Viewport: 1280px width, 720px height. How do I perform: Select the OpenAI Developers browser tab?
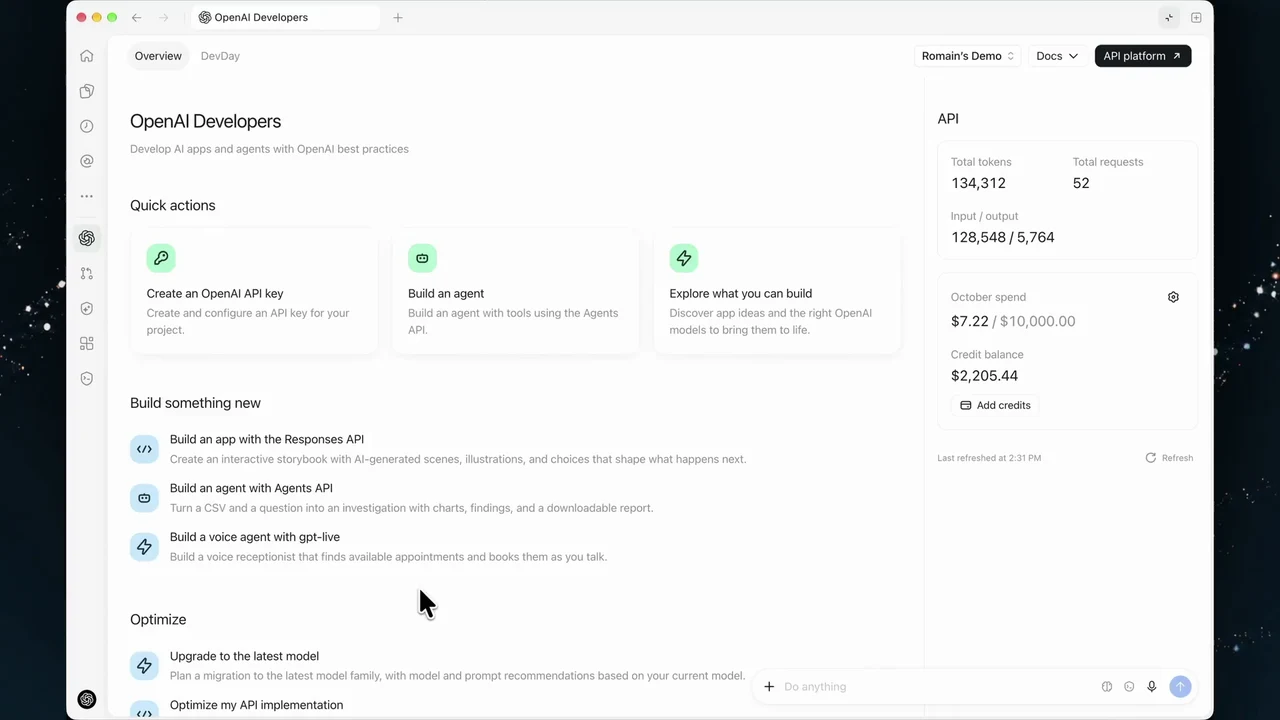(x=286, y=17)
